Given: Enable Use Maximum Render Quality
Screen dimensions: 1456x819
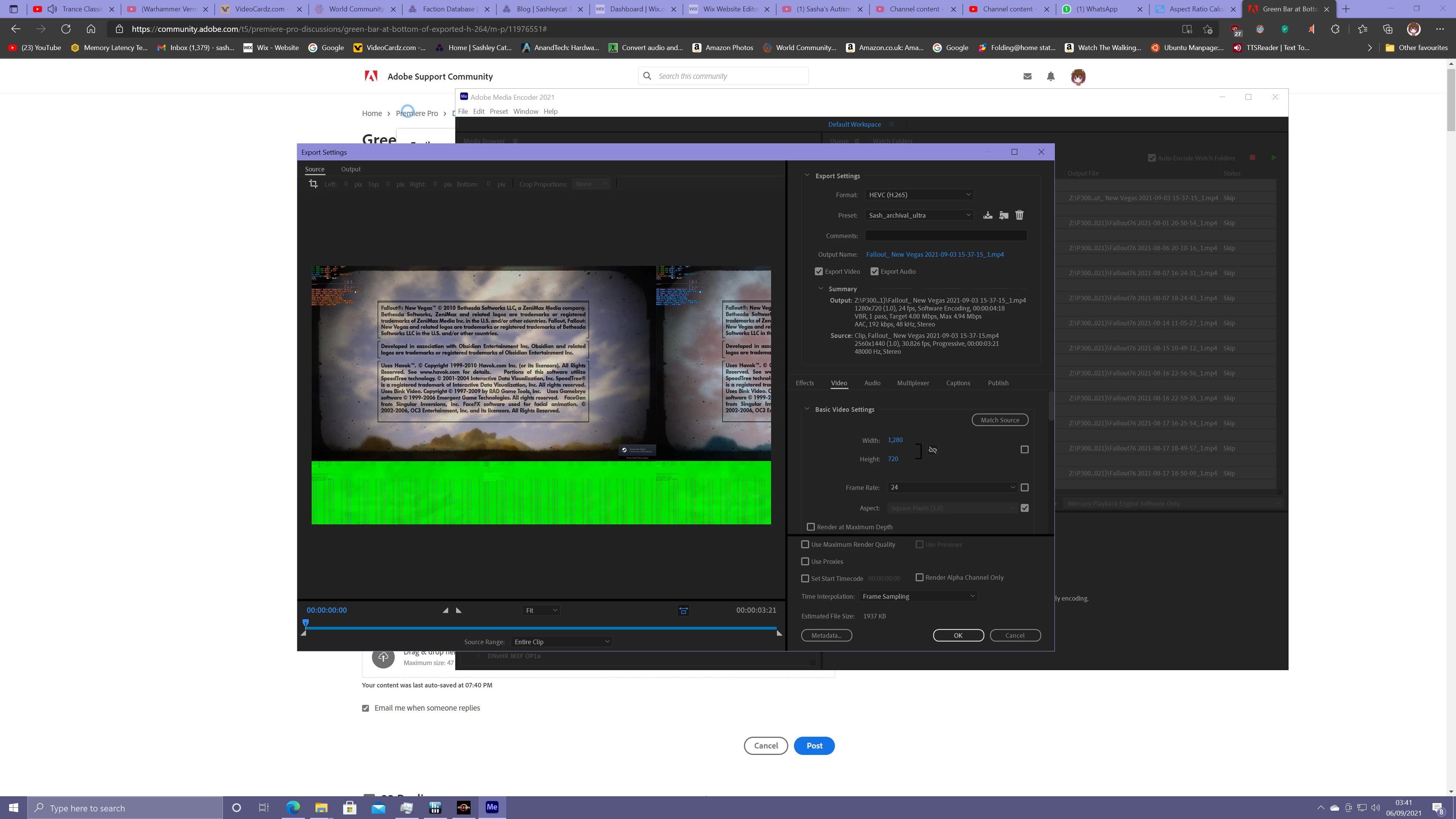Looking at the screenshot, I should click(805, 544).
